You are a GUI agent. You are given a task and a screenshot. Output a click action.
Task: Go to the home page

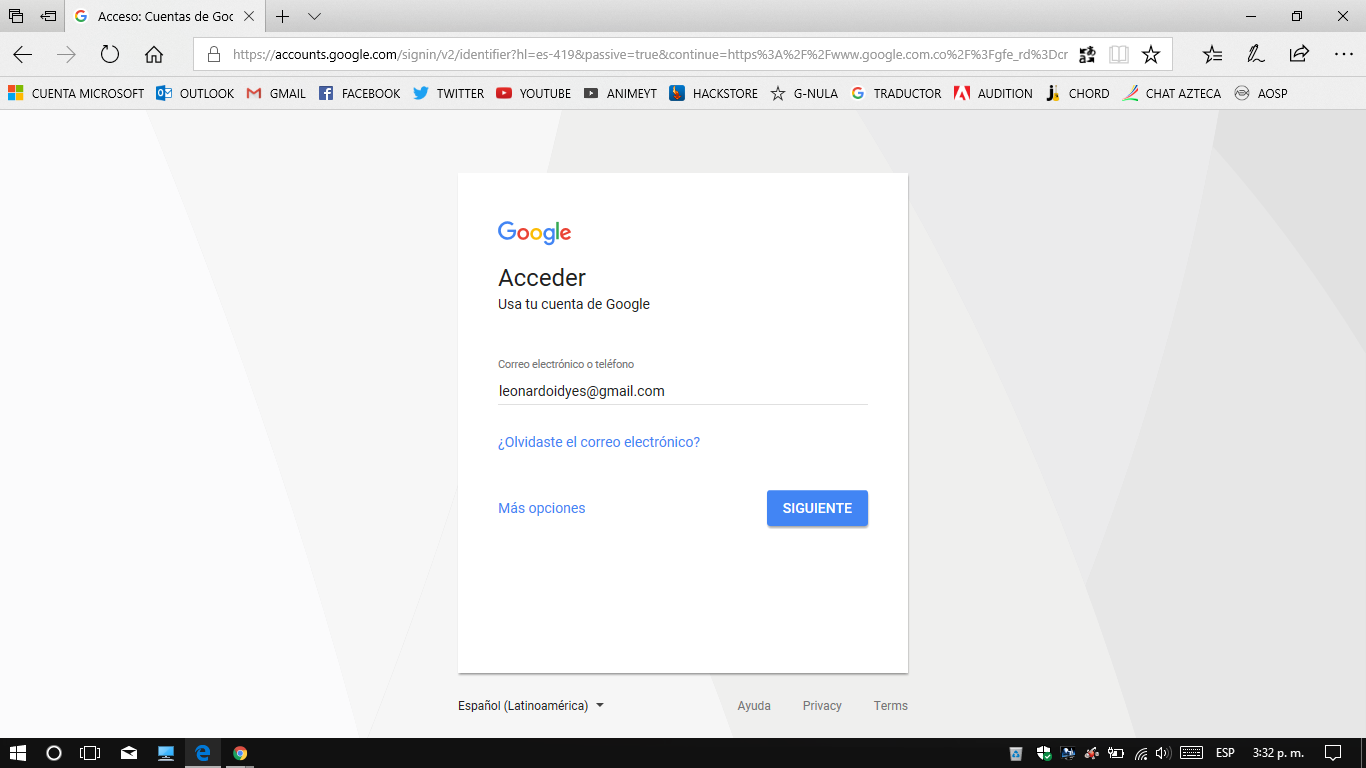click(154, 55)
